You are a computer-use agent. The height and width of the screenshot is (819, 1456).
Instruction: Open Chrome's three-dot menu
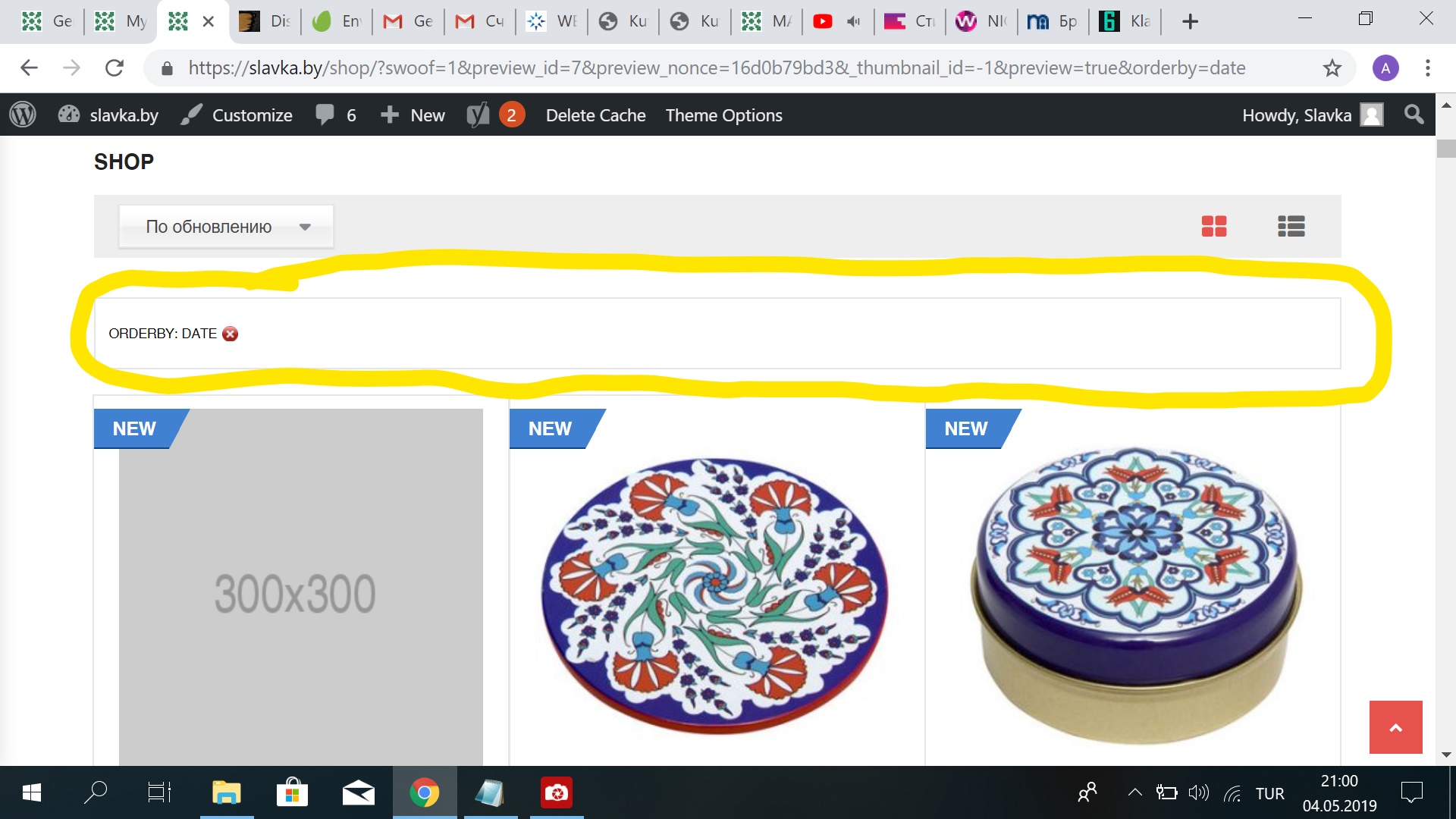[1428, 68]
